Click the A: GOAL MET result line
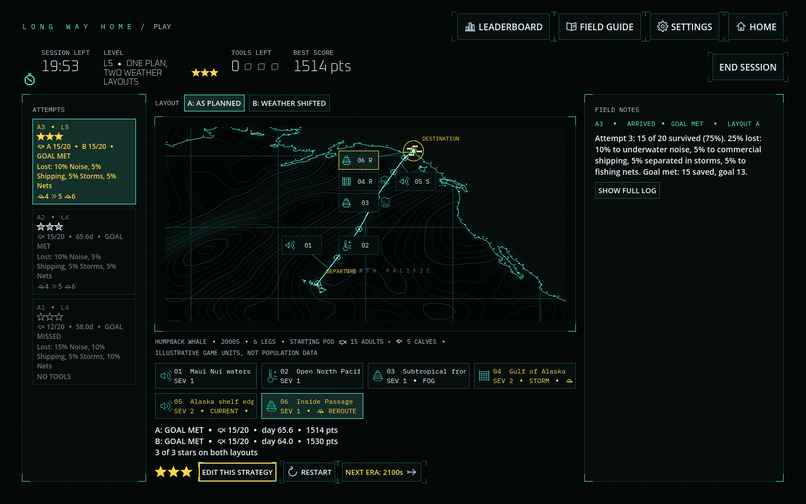 coord(246,430)
